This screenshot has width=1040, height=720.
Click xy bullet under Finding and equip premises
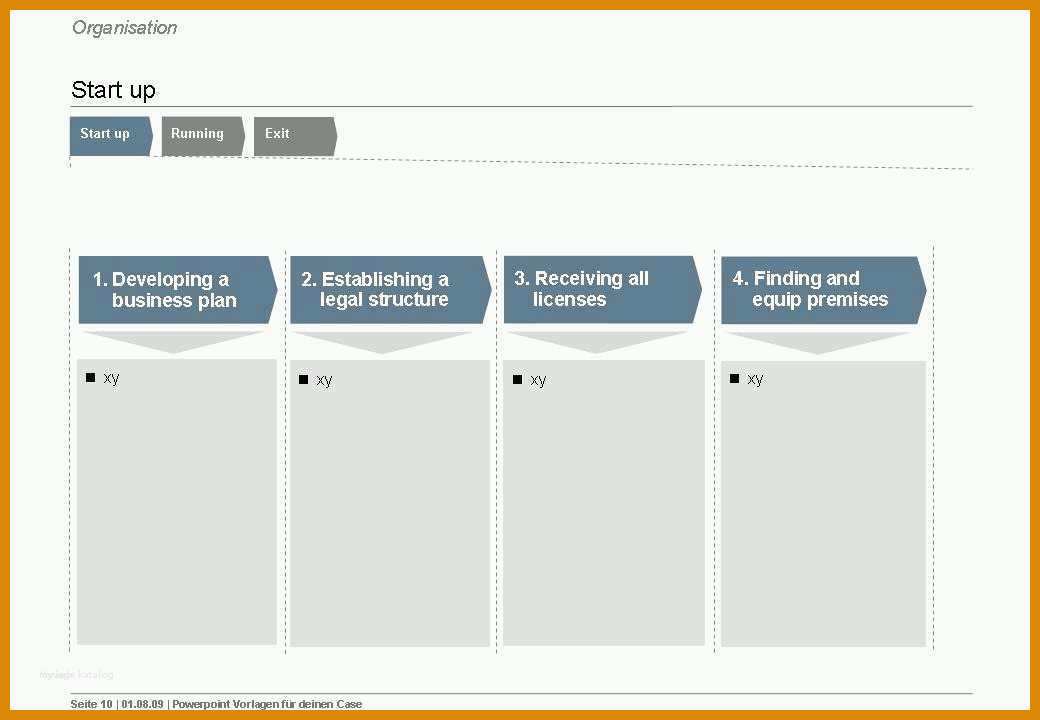(747, 378)
